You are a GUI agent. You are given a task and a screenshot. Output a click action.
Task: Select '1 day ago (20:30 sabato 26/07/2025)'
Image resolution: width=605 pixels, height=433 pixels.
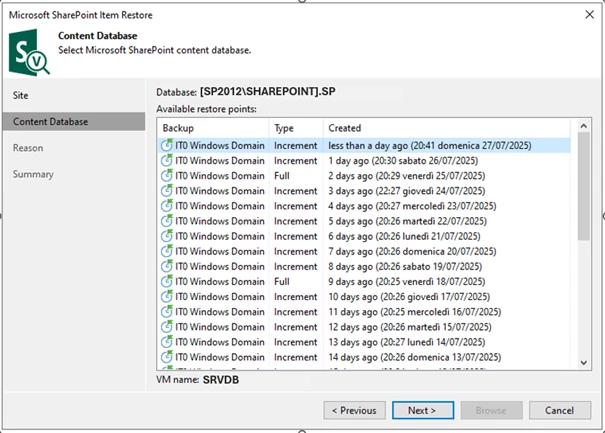(403, 161)
